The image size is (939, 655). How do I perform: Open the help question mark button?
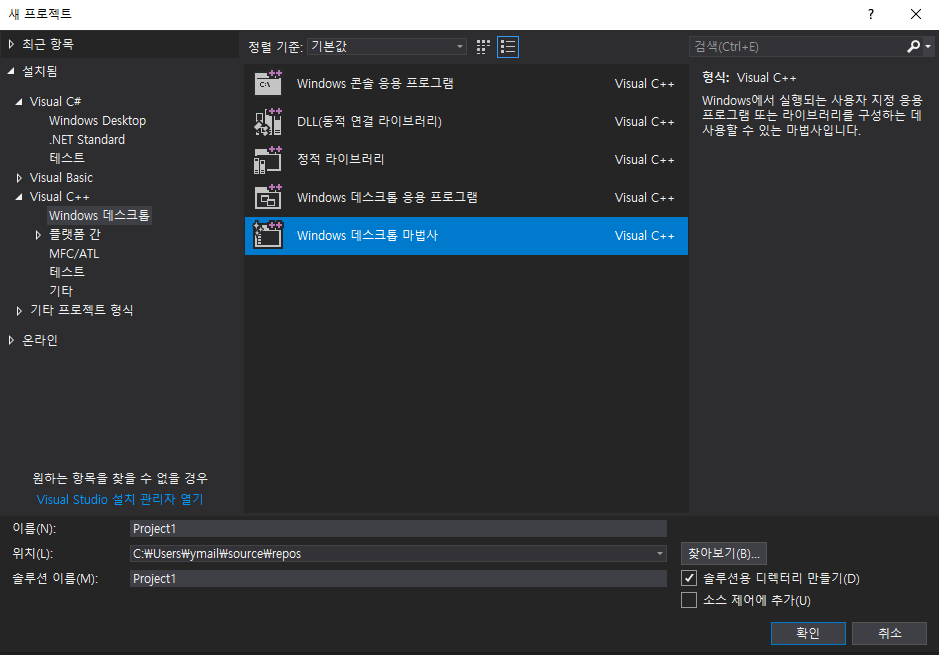tap(871, 14)
